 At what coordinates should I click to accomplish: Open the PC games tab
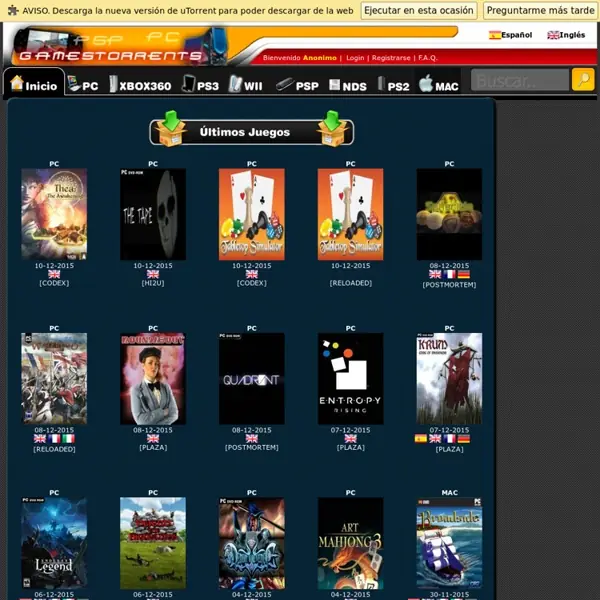[x=83, y=84]
